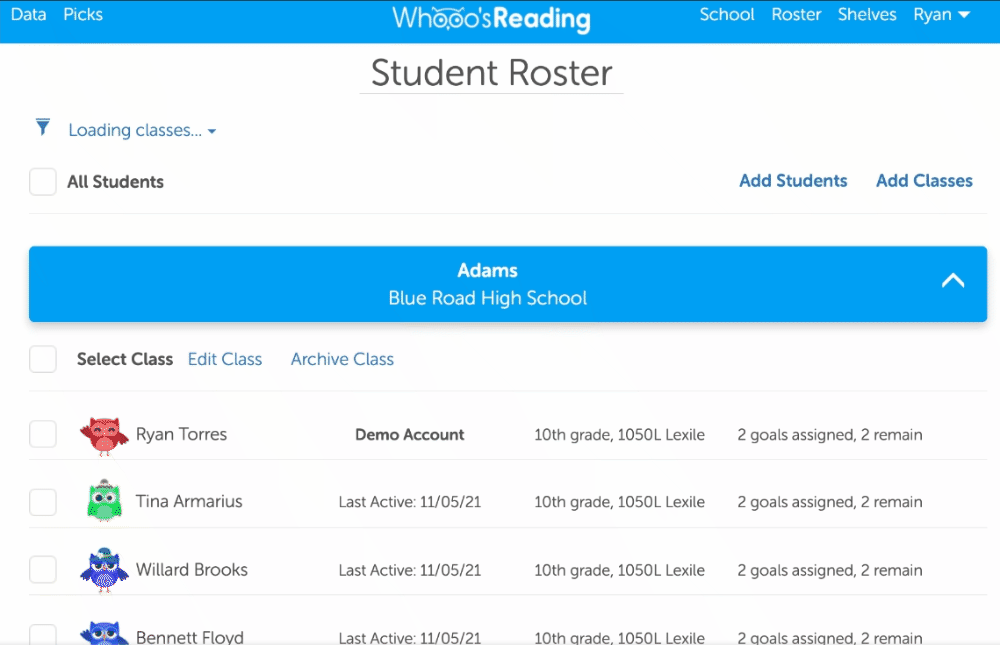
Task: Open the Loading classes filter dropdown
Action: coord(142,131)
